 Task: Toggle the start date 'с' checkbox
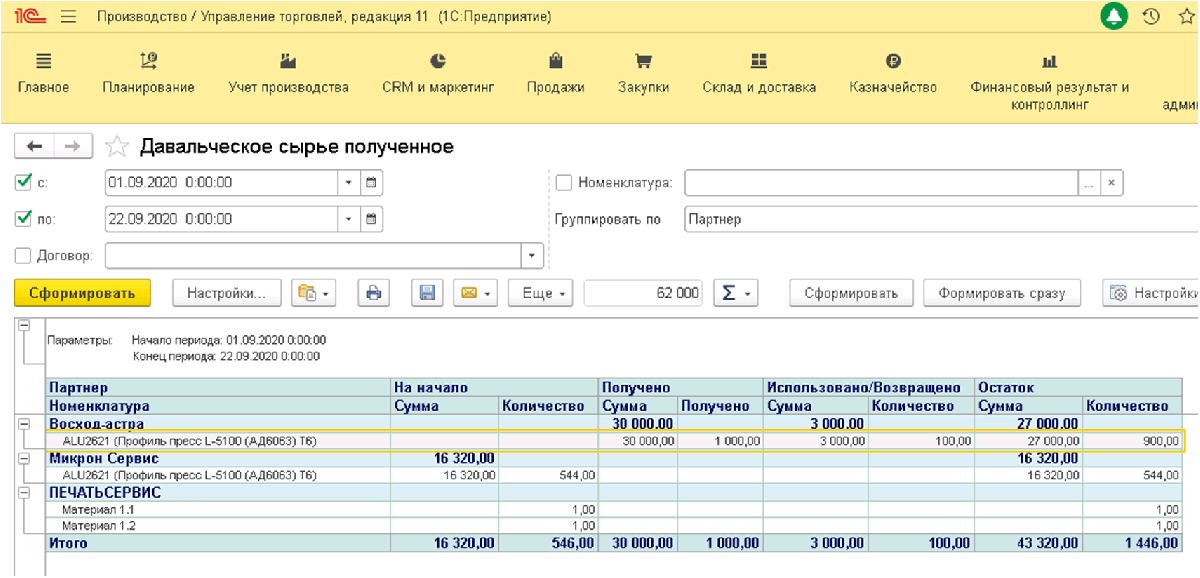point(24,183)
